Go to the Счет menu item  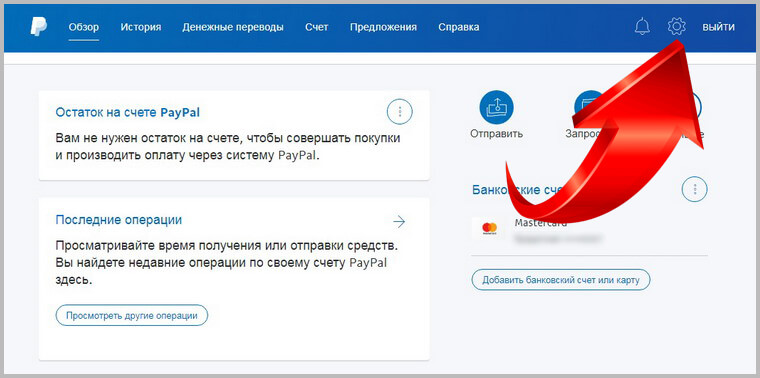(317, 27)
